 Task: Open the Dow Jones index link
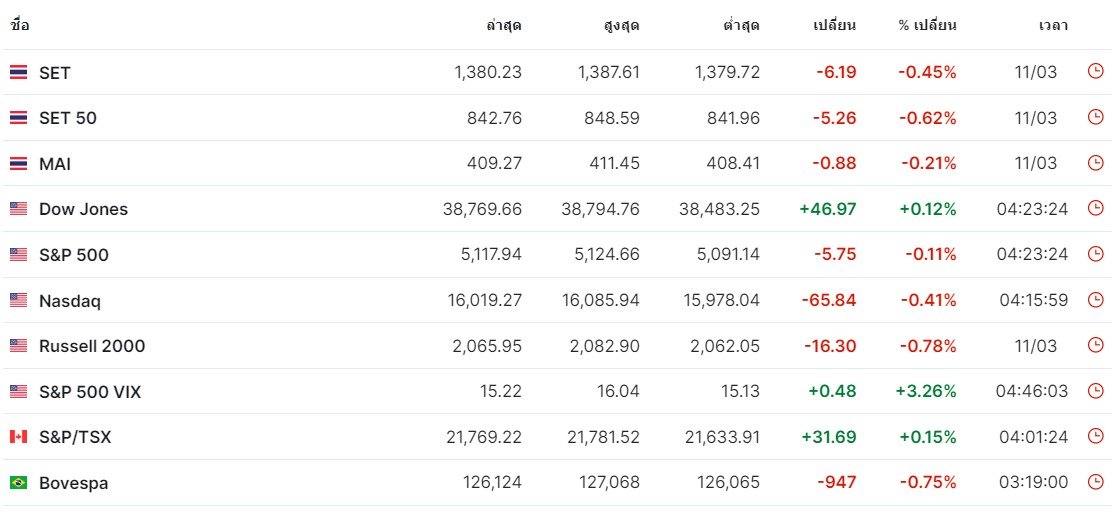(83, 209)
